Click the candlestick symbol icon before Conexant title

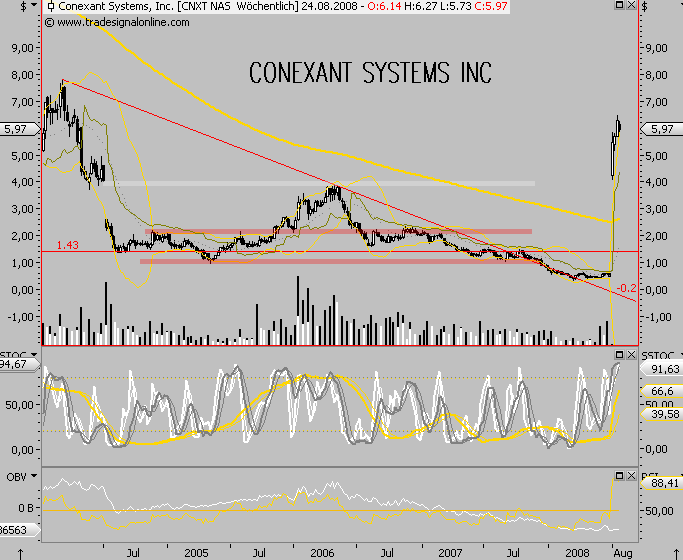[x=51, y=6]
